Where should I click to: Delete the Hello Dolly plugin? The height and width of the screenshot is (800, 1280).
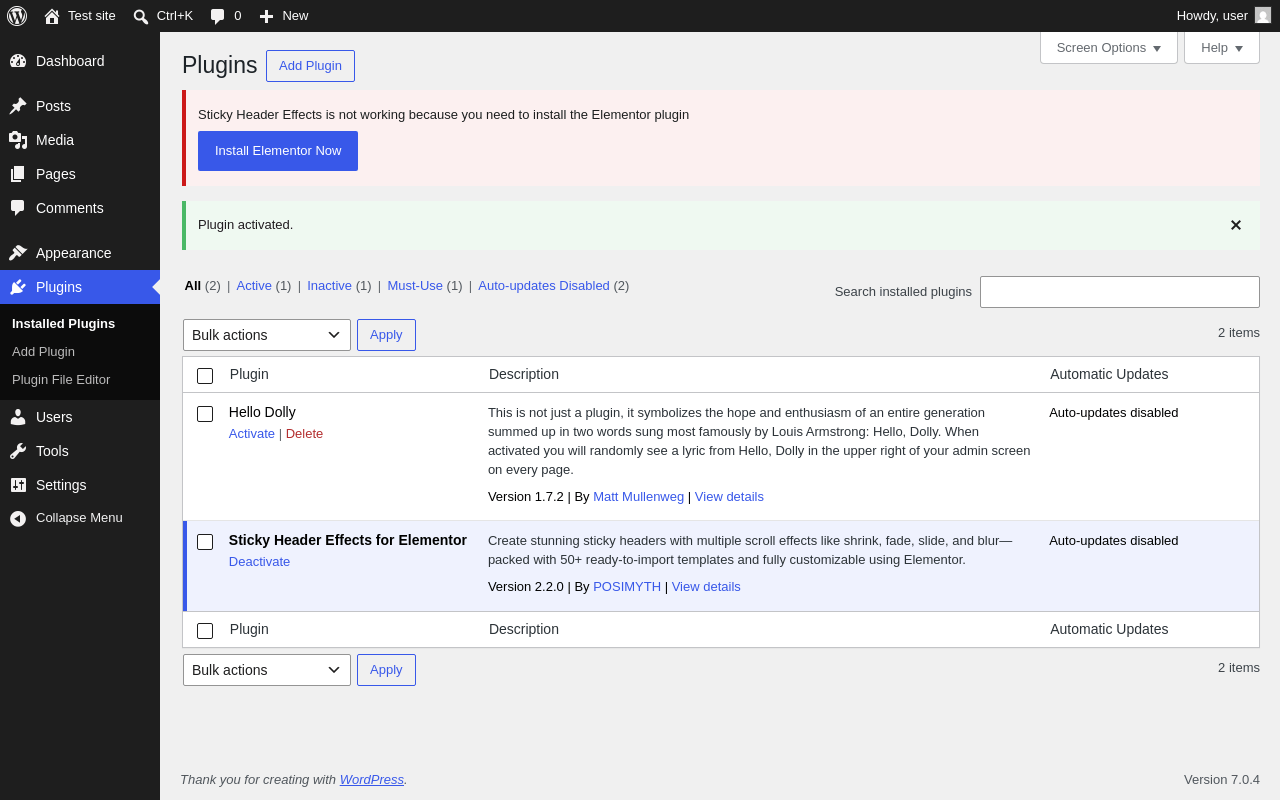[304, 434]
